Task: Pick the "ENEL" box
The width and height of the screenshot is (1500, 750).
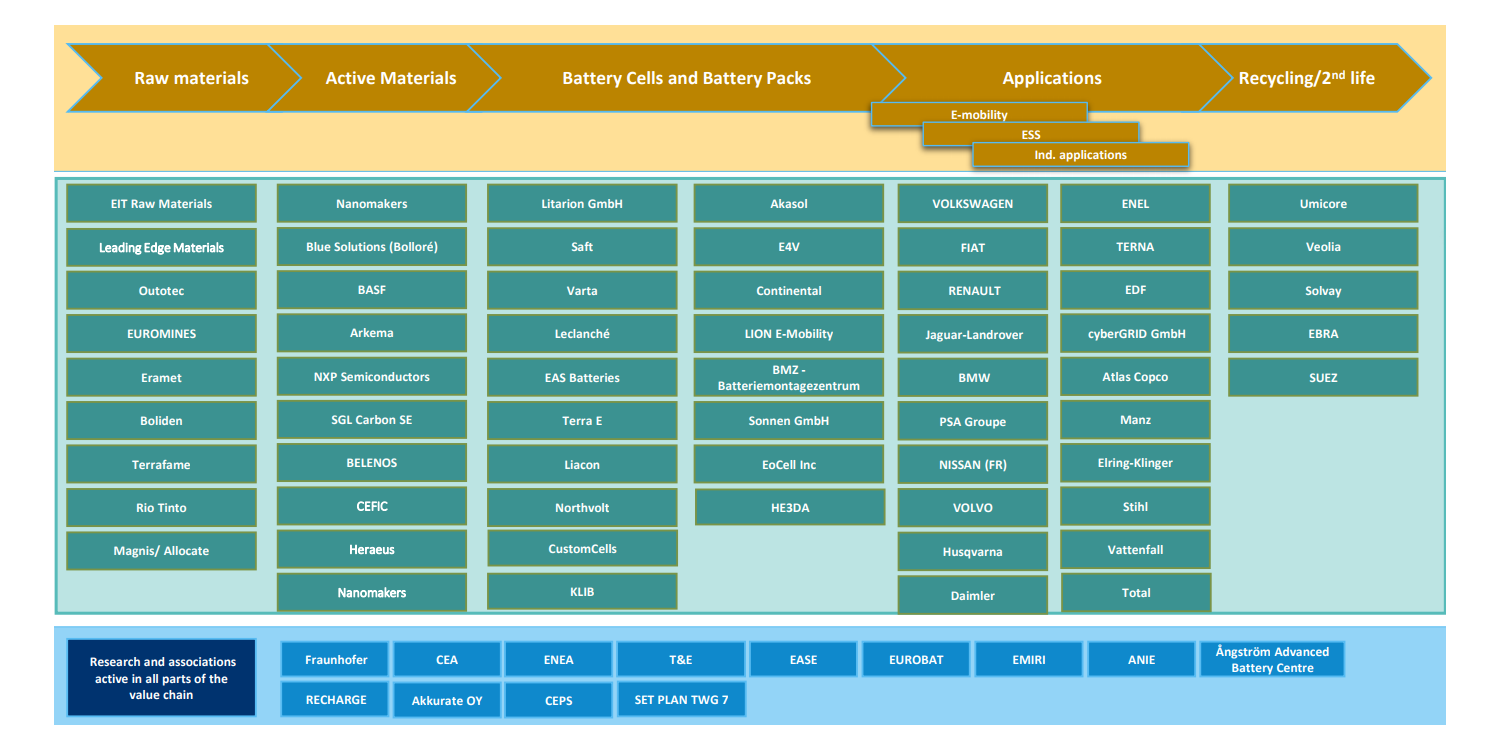Action: (x=1136, y=204)
